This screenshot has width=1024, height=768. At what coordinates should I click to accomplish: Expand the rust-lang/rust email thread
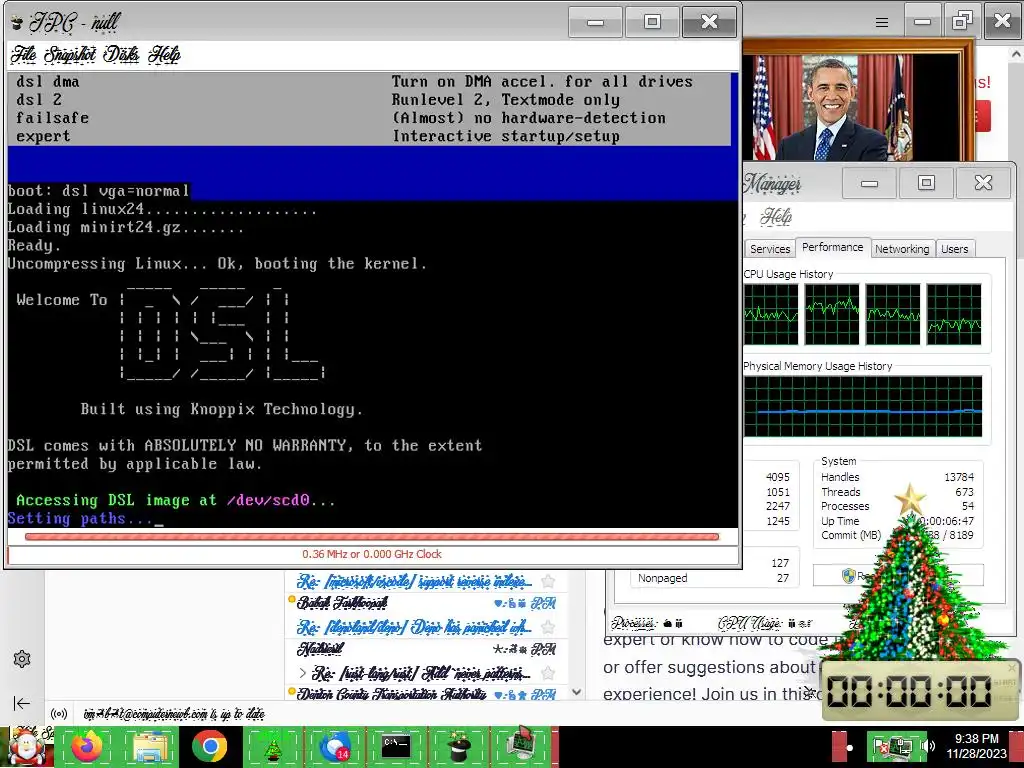(302, 672)
